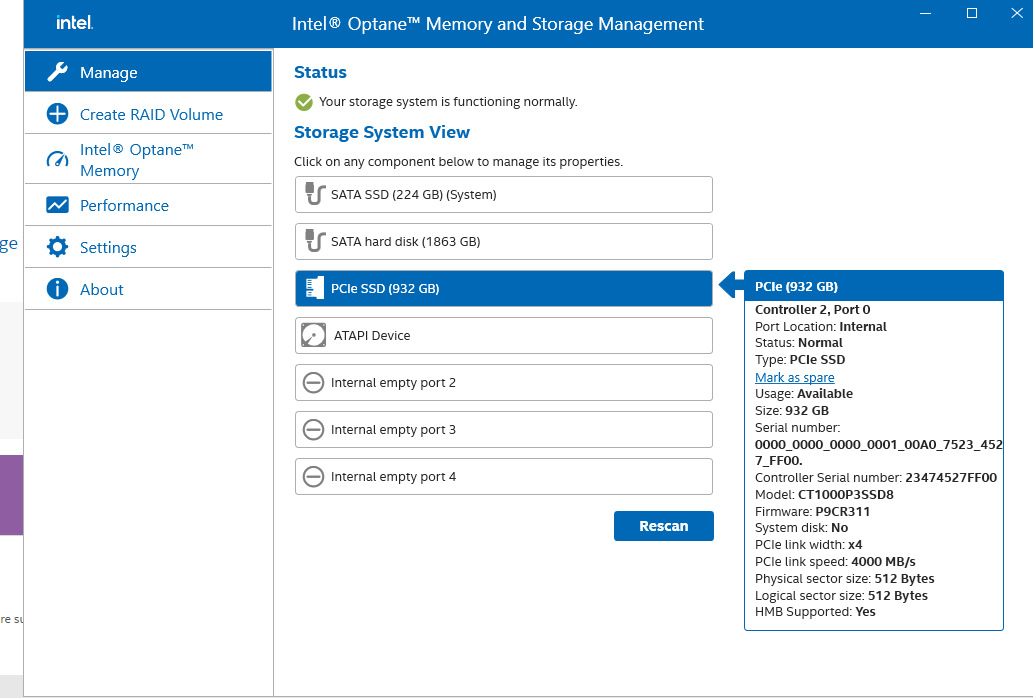Click the Mark as spare link
The width and height of the screenshot is (1033, 698).
(794, 377)
